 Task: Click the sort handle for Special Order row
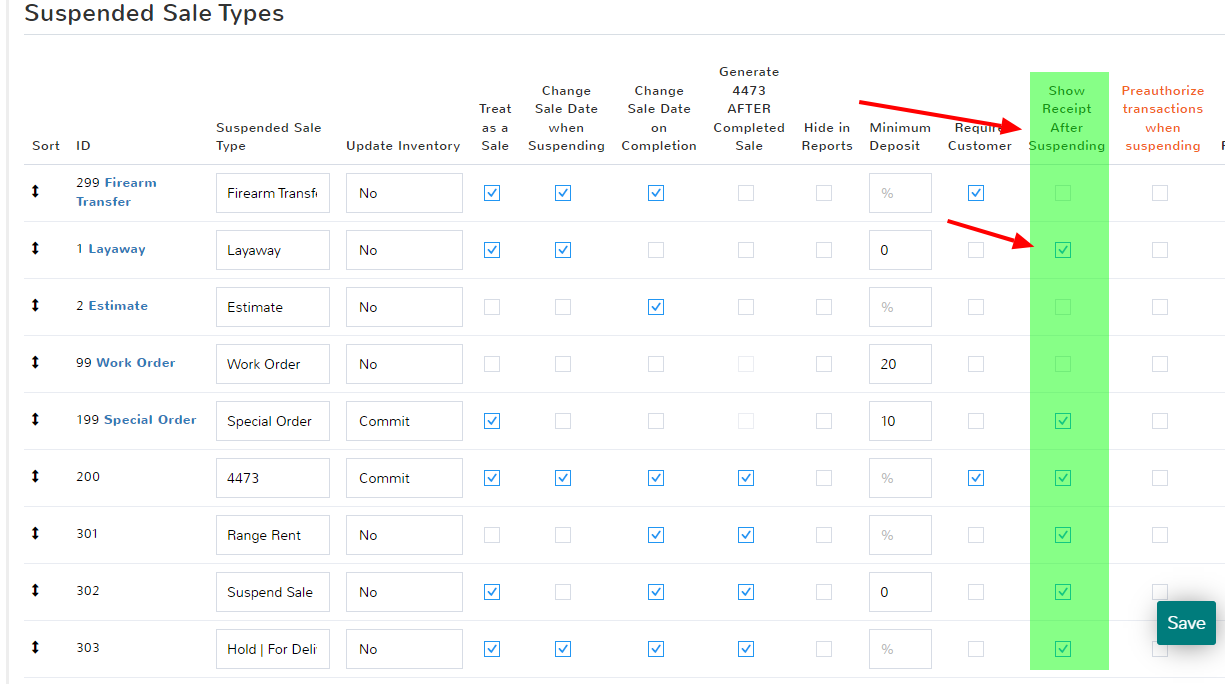pyautogui.click(x=36, y=419)
